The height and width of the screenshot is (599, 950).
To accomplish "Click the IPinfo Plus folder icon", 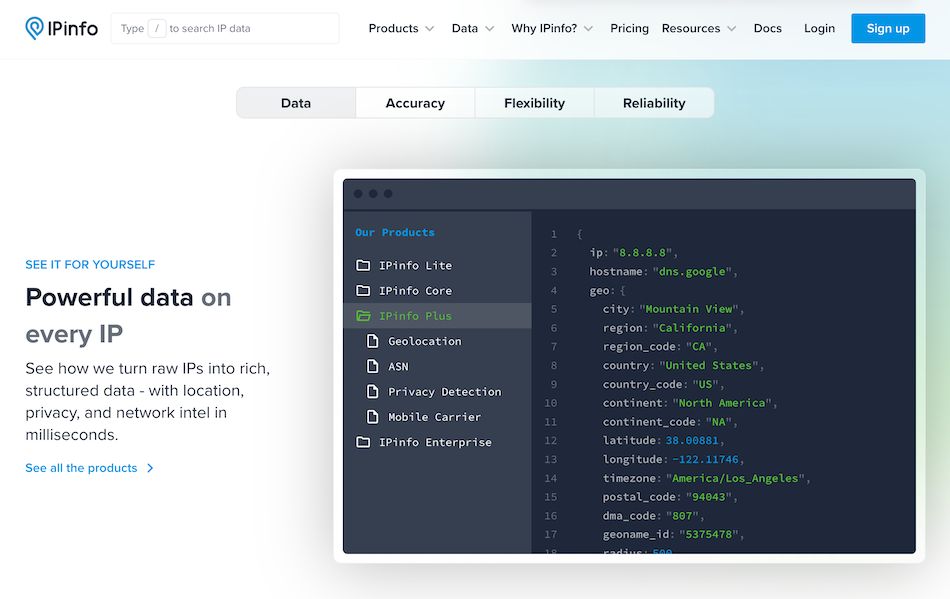I will tap(365, 315).
